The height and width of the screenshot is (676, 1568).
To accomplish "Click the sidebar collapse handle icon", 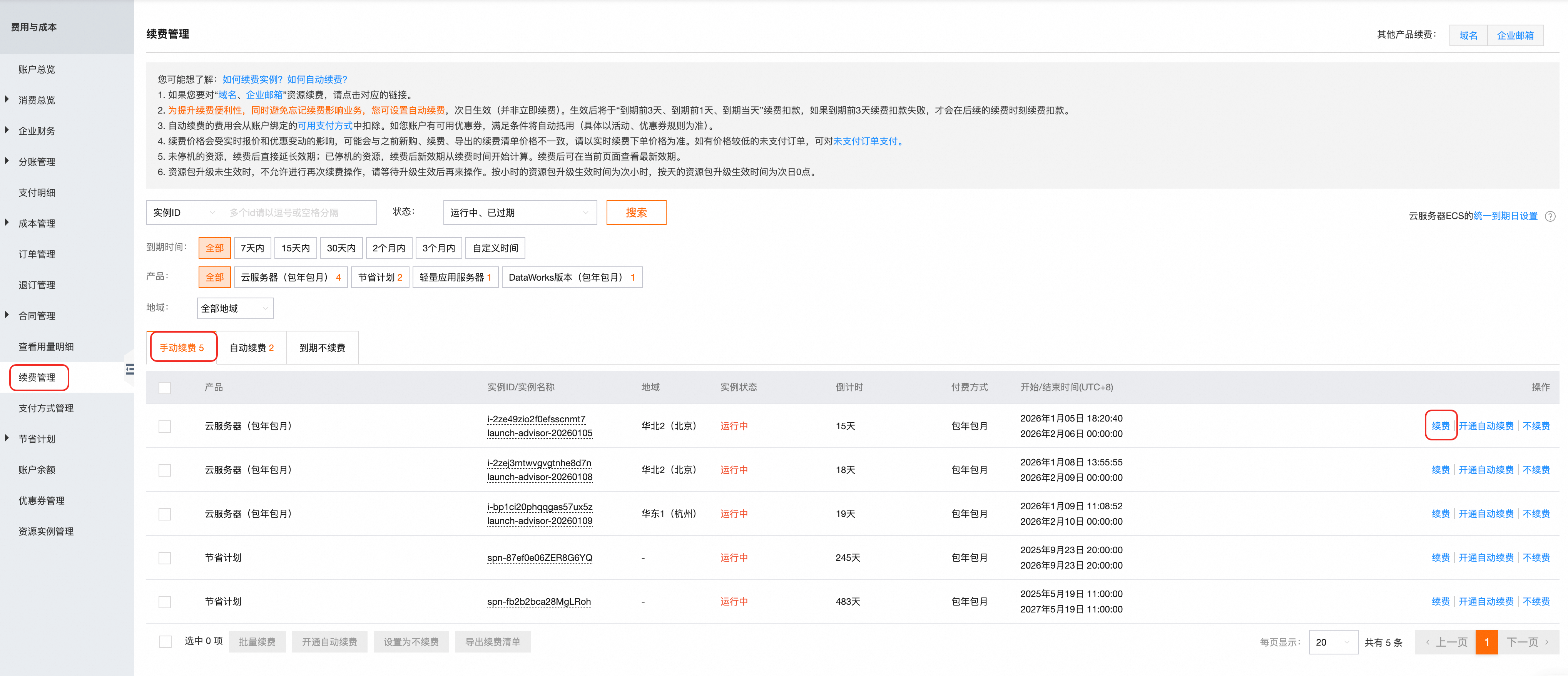I will click(x=130, y=369).
